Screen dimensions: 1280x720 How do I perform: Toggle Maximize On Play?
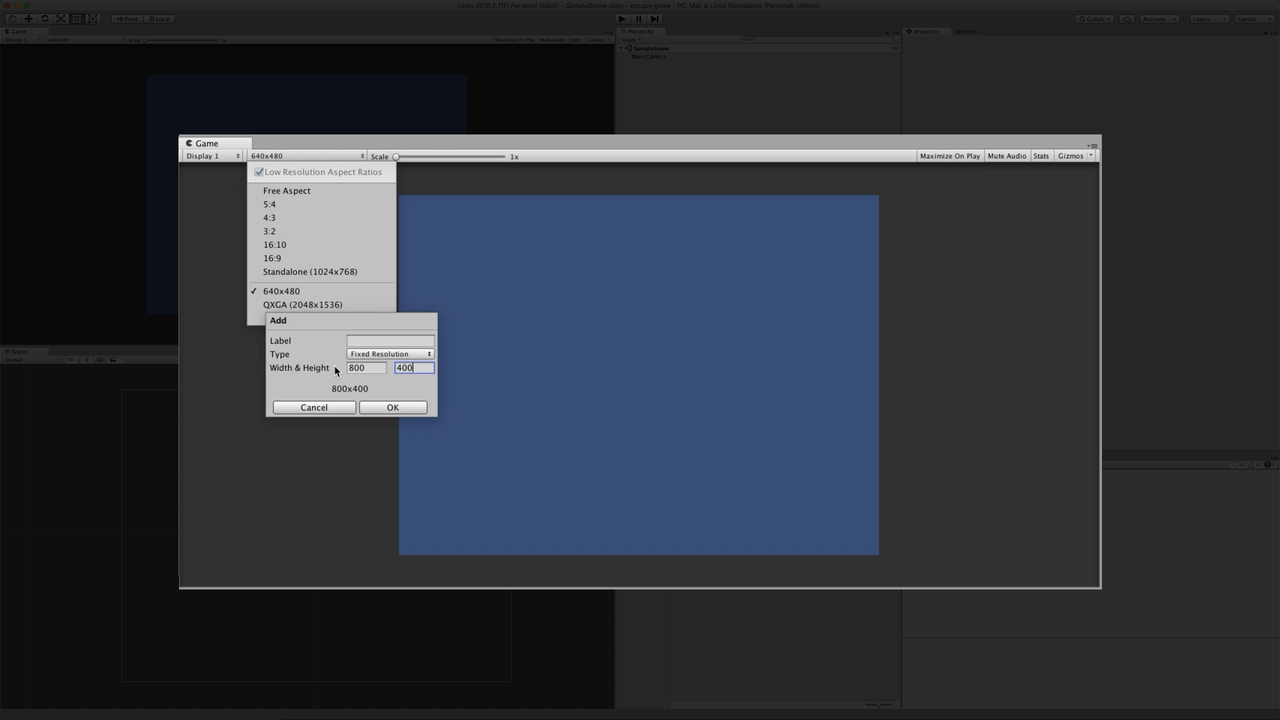tap(949, 156)
